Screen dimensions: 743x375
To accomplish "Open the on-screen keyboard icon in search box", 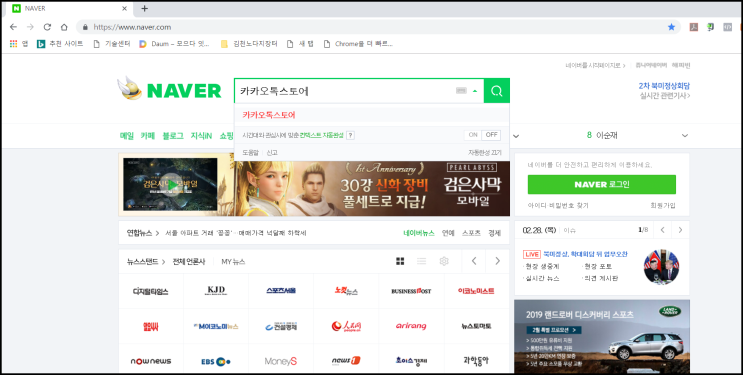I will (x=461, y=91).
